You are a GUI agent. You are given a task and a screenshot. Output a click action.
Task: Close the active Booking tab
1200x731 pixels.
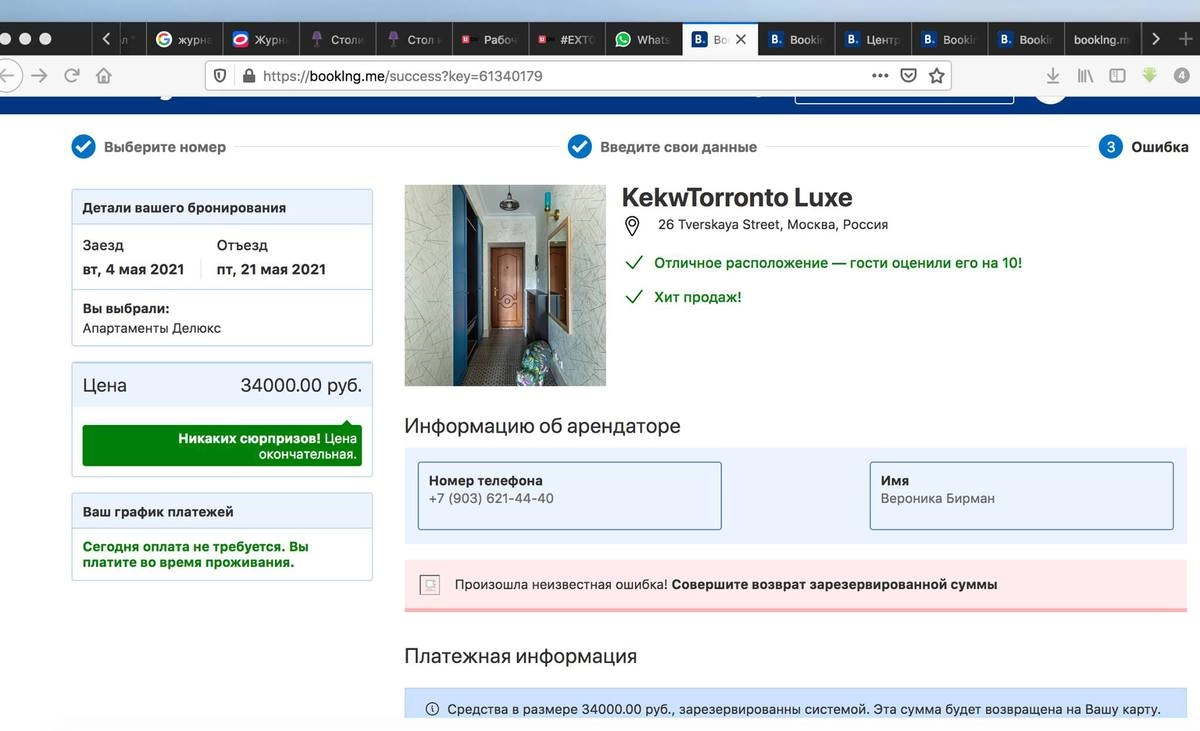tap(740, 39)
